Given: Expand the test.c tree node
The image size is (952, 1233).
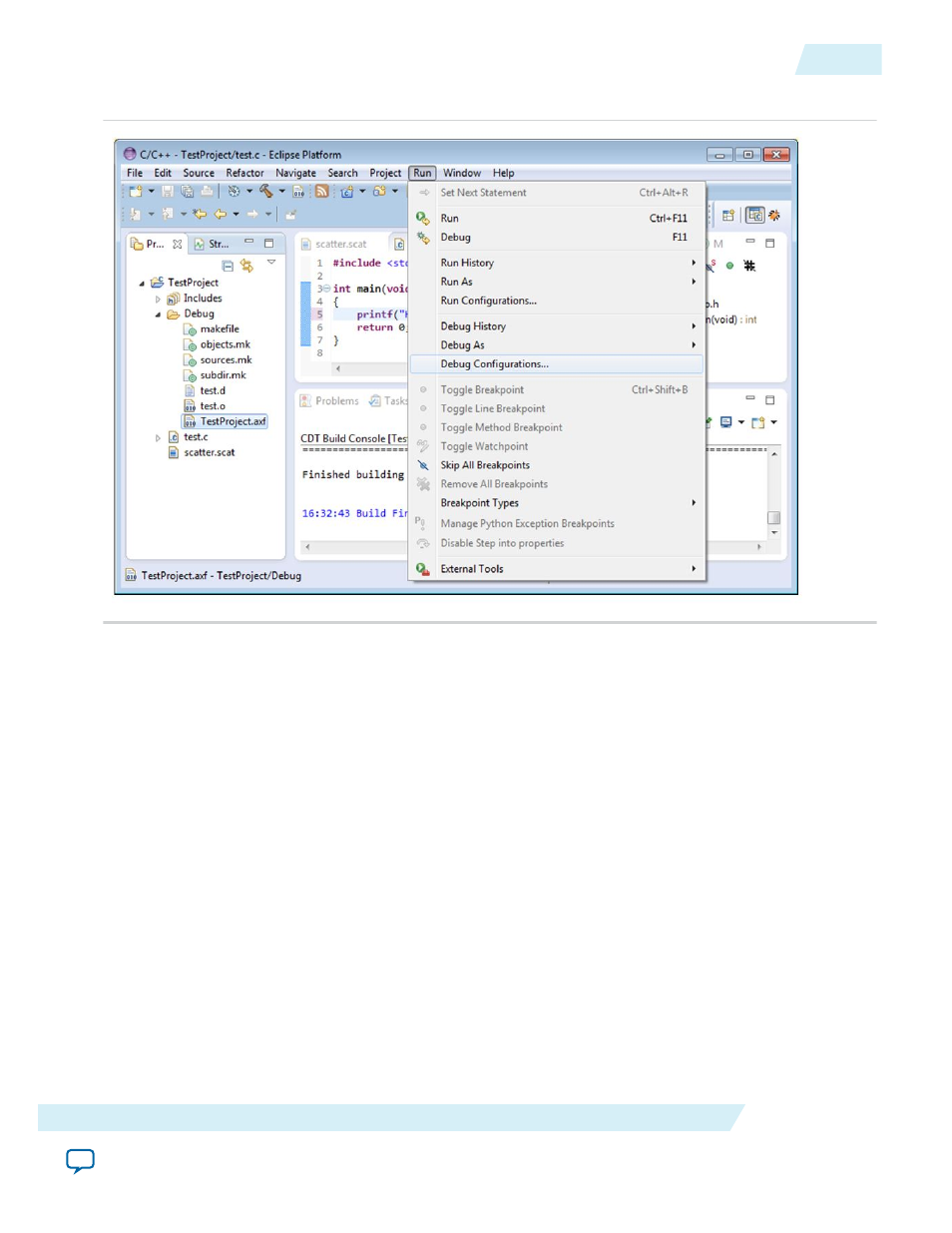Looking at the screenshot, I should 158,437.
